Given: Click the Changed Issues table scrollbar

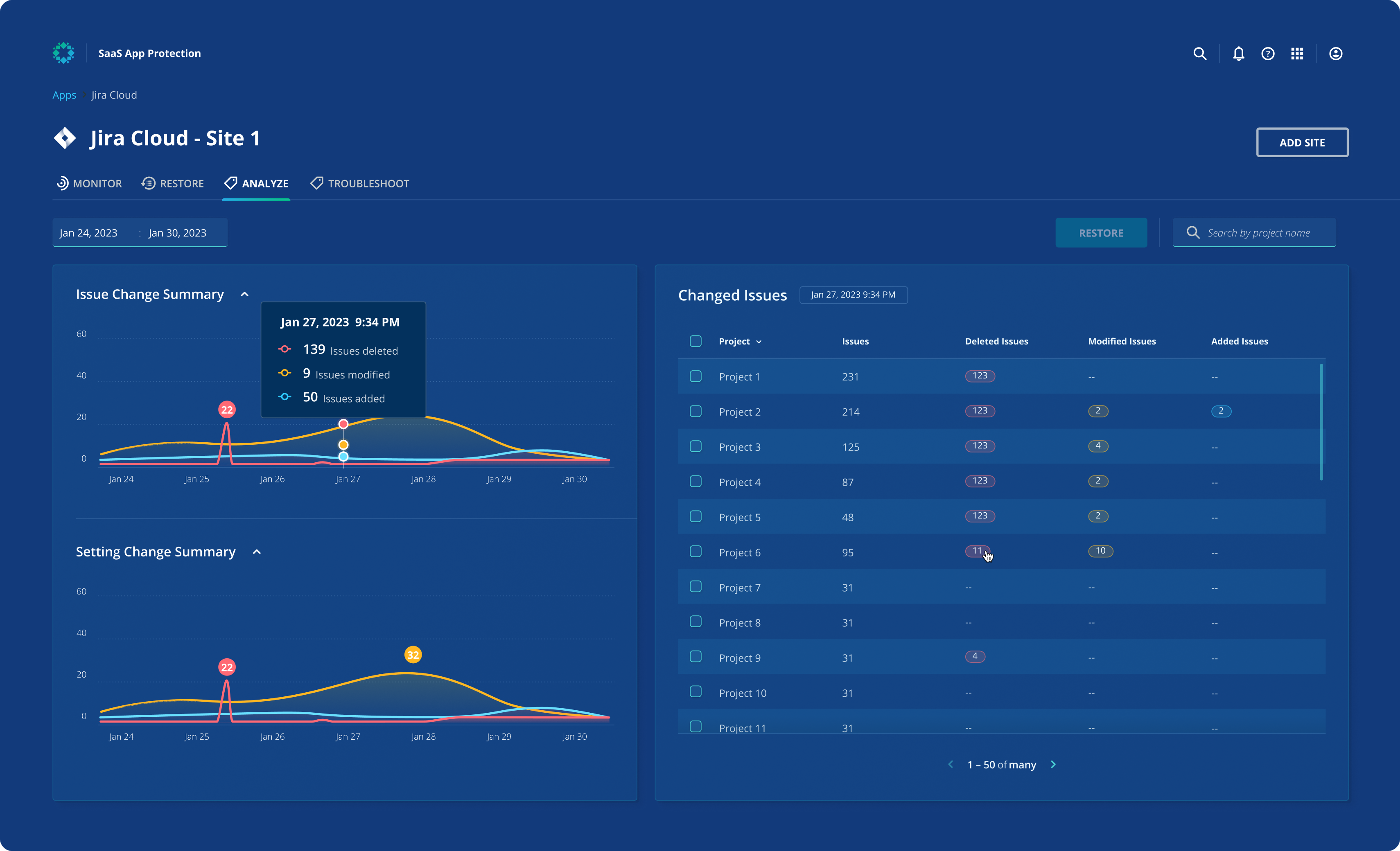Looking at the screenshot, I should click(1321, 422).
